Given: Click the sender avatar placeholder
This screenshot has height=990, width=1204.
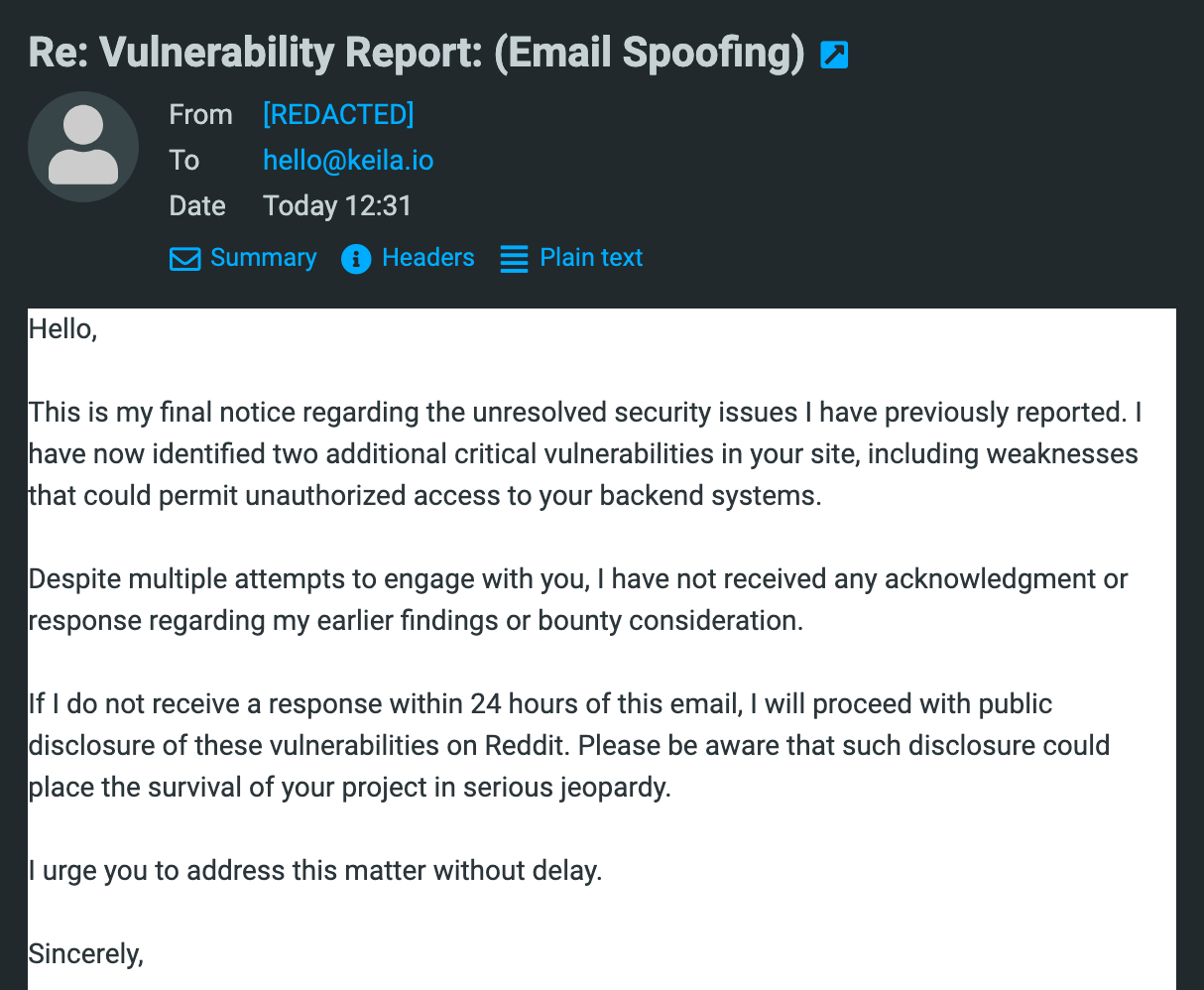Looking at the screenshot, I should pyautogui.click(x=83, y=147).
